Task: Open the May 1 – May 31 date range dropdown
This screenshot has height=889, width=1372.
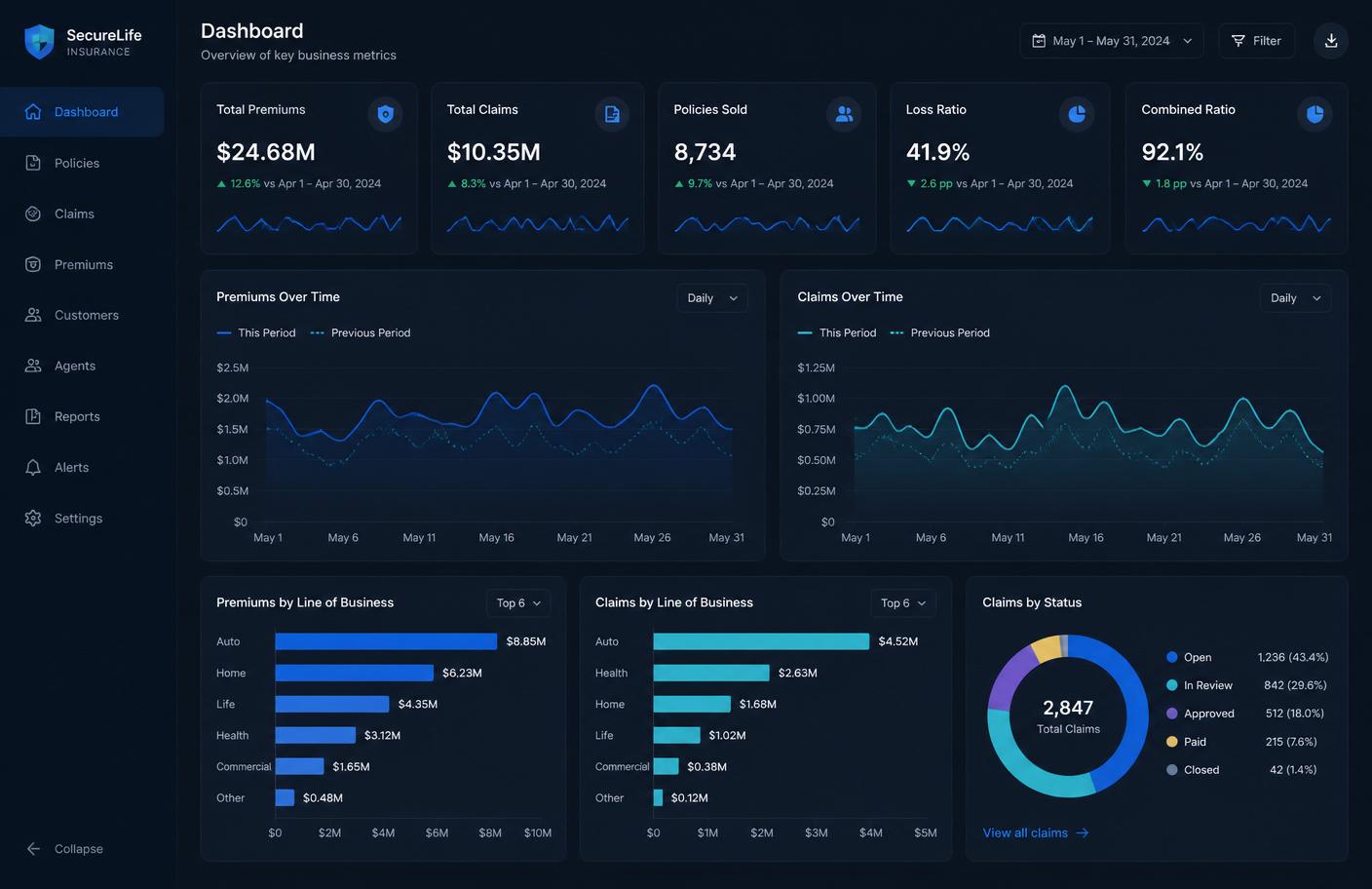Action: [1112, 41]
